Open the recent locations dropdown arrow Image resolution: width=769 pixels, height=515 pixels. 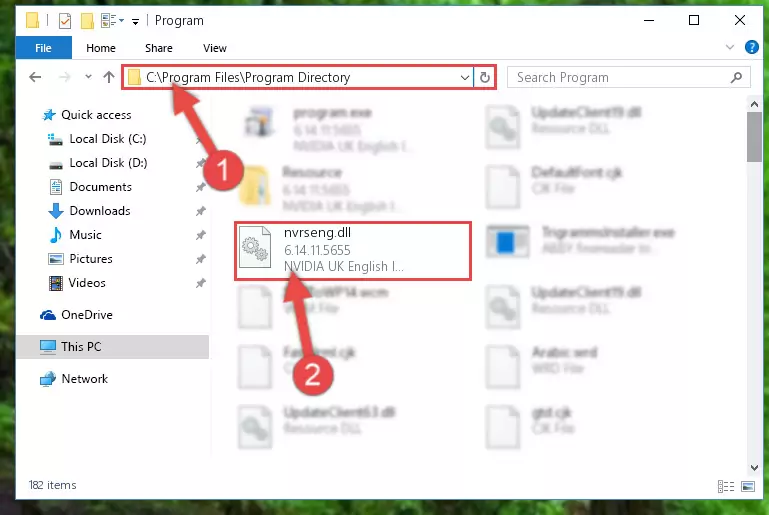pyautogui.click(x=88, y=77)
